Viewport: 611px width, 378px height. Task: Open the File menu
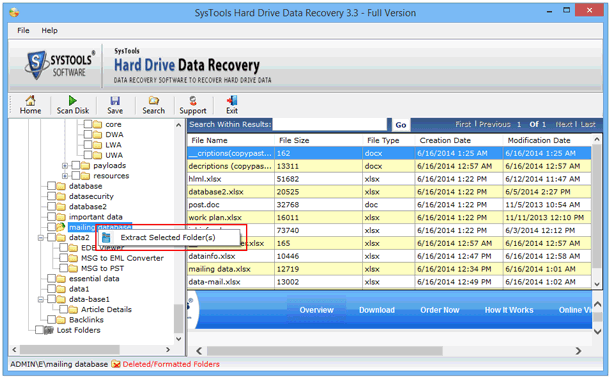click(23, 30)
